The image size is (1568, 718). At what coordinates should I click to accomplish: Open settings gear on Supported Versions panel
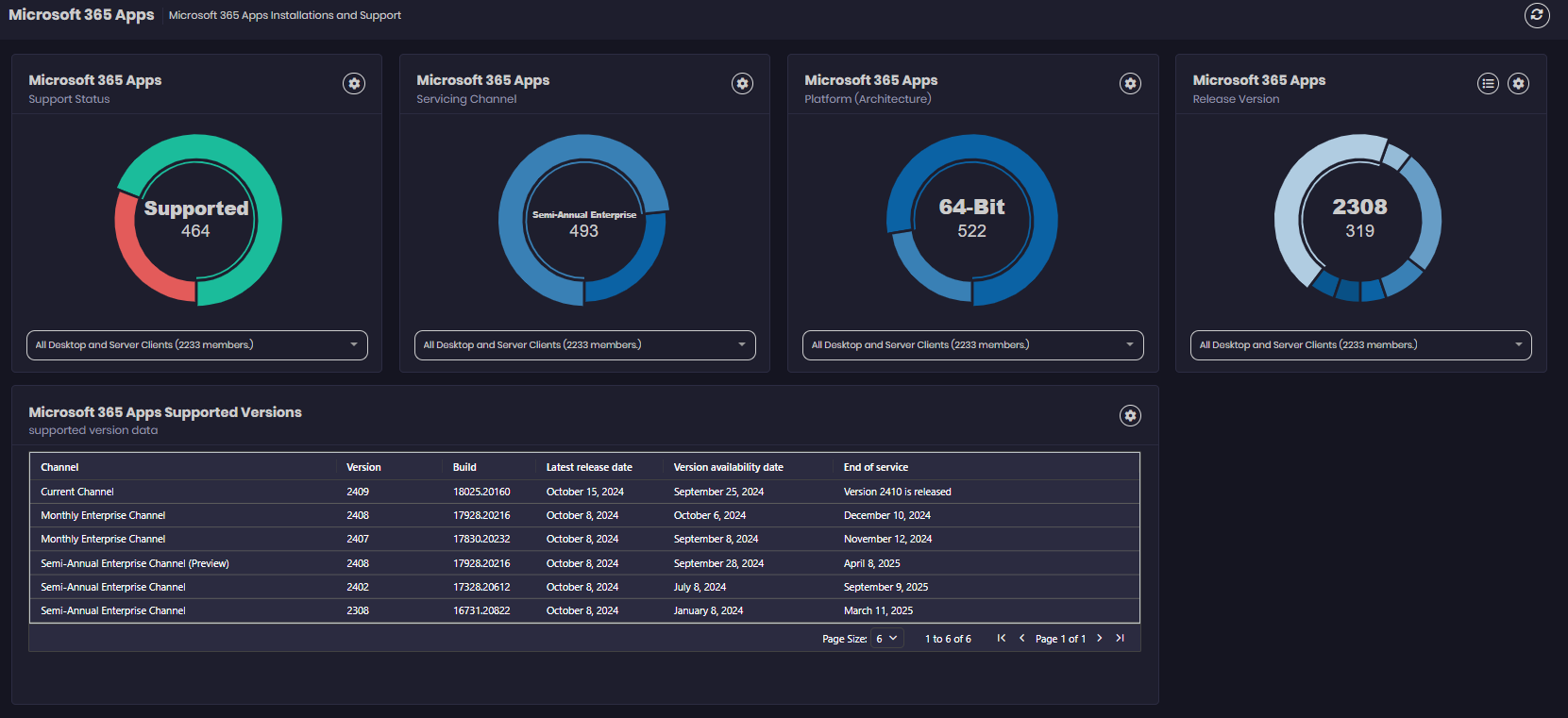click(x=1130, y=415)
